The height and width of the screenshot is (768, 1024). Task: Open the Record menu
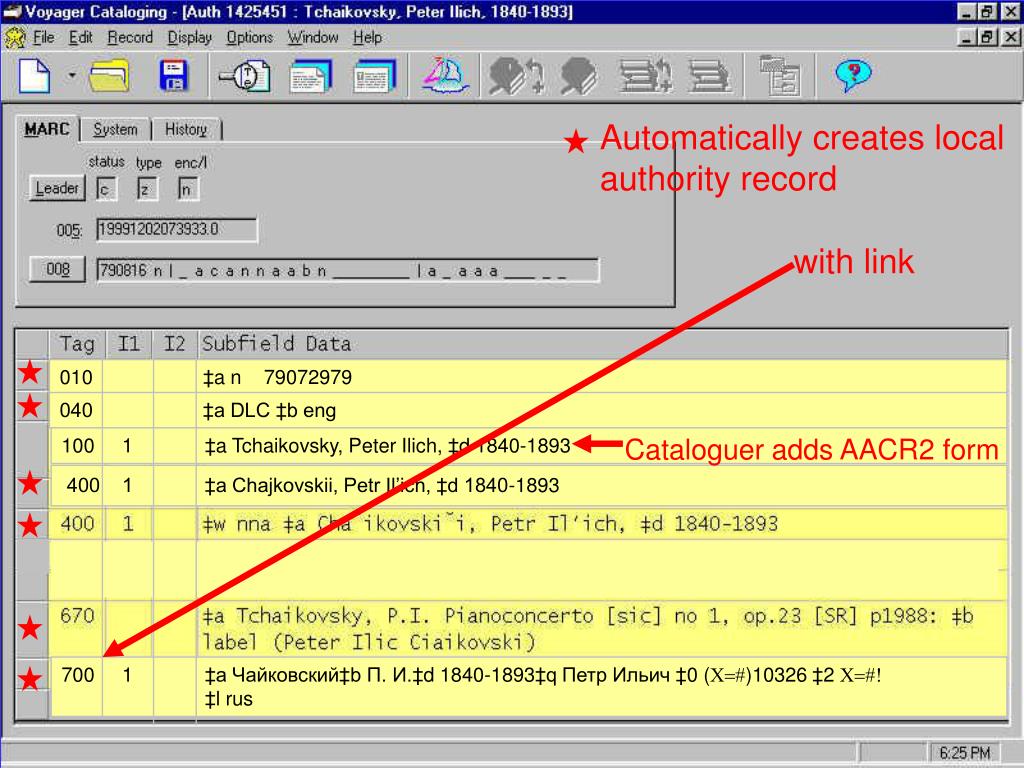130,38
